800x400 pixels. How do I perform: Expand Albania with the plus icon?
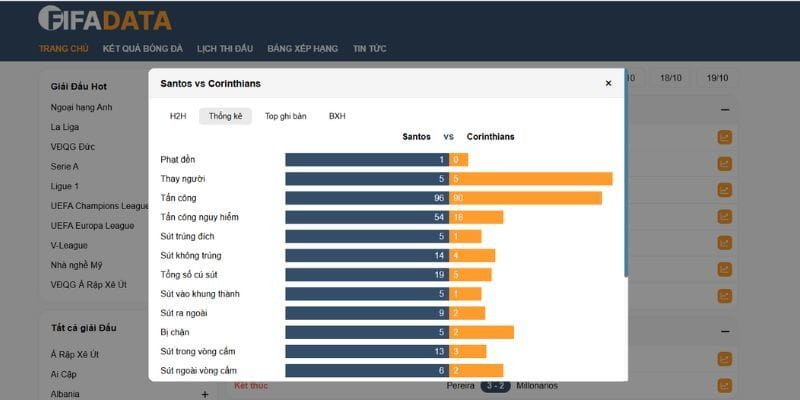(205, 394)
